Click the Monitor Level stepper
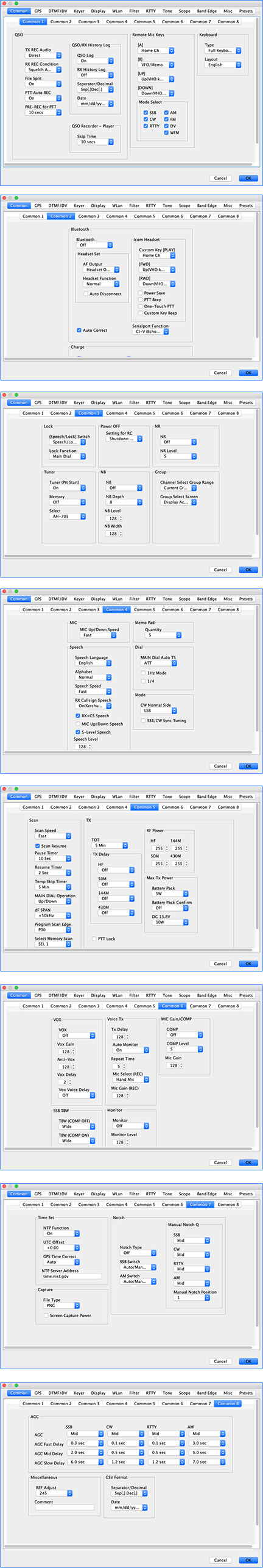 [x=127, y=1142]
